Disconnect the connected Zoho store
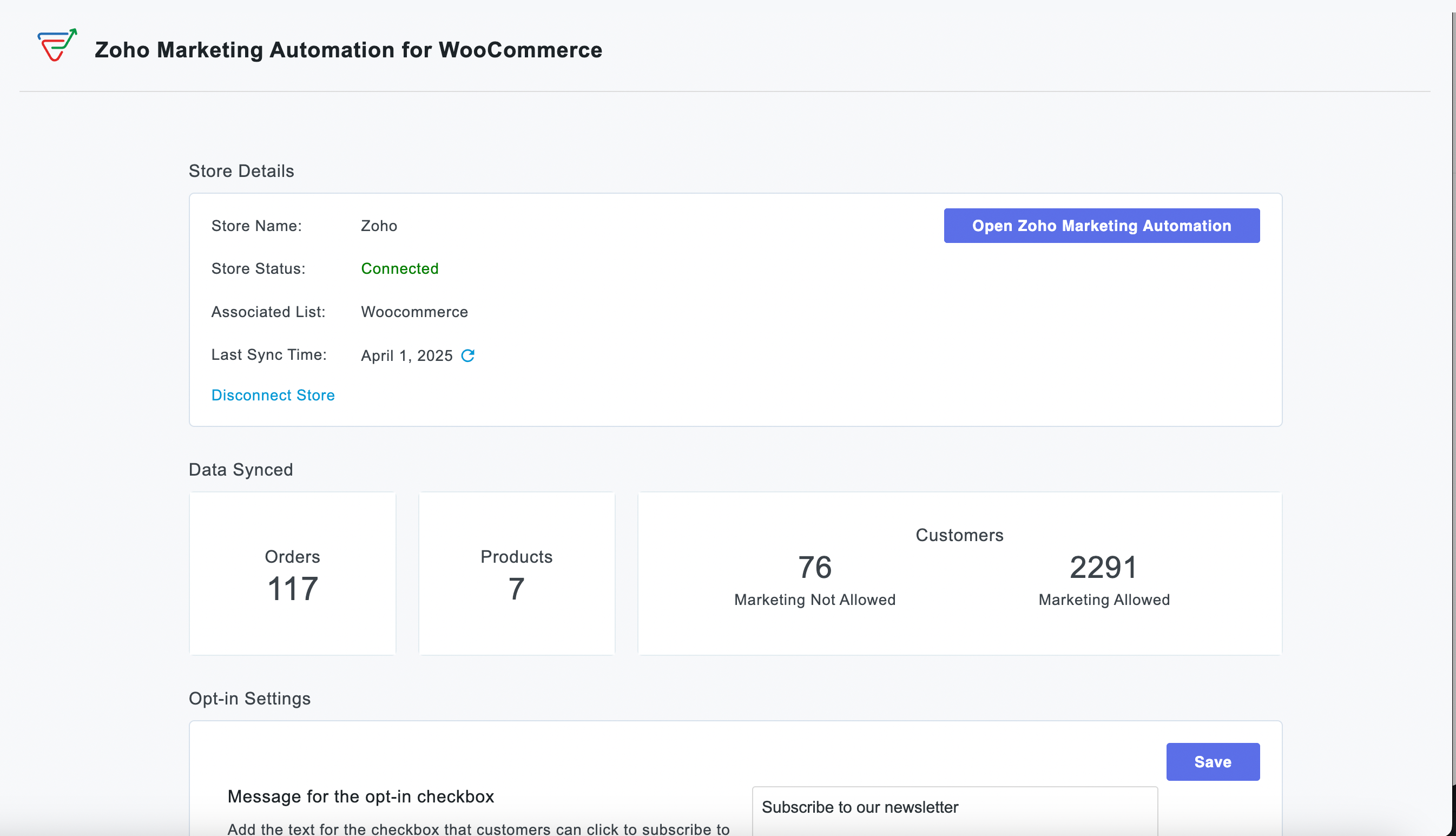The width and height of the screenshot is (1456, 836). [x=273, y=395]
